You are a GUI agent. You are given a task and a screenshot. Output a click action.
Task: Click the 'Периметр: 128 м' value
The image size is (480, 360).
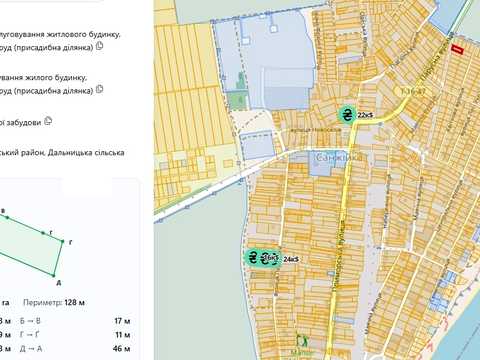[x=54, y=303]
